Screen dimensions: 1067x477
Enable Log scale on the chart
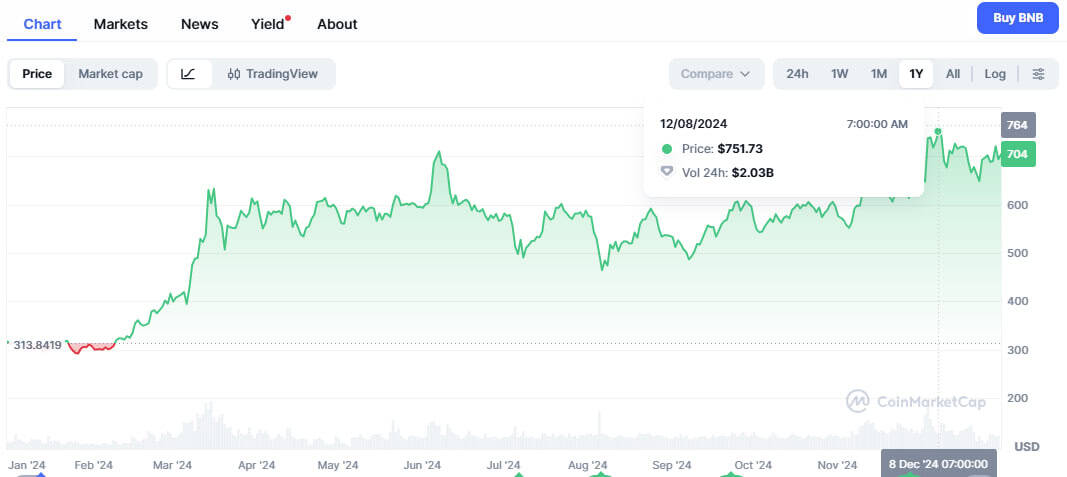click(995, 74)
